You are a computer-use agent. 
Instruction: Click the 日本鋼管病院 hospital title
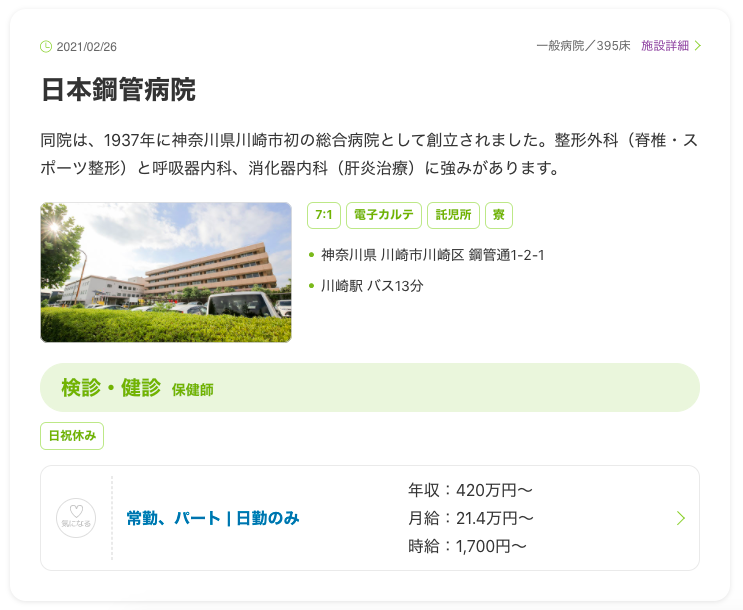click(x=118, y=89)
